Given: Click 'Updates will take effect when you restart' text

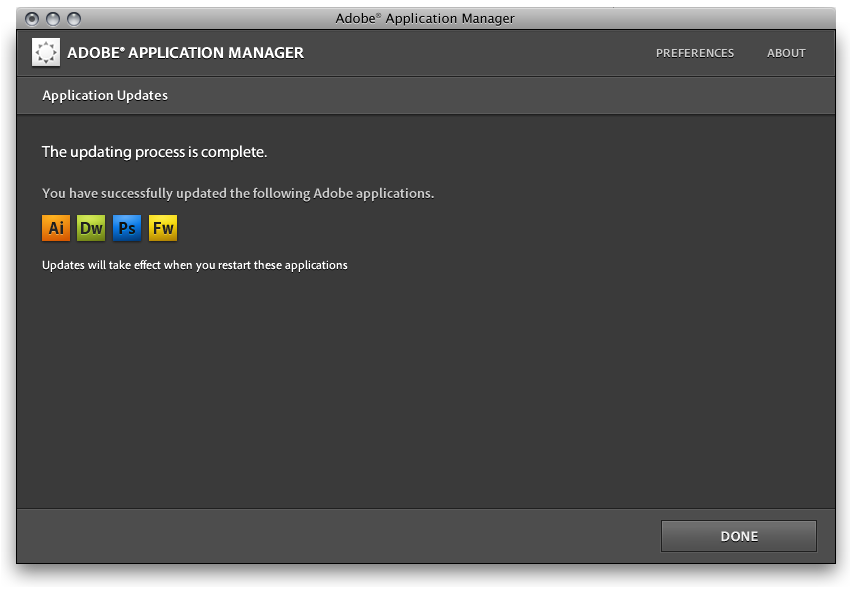Looking at the screenshot, I should click(x=195, y=265).
